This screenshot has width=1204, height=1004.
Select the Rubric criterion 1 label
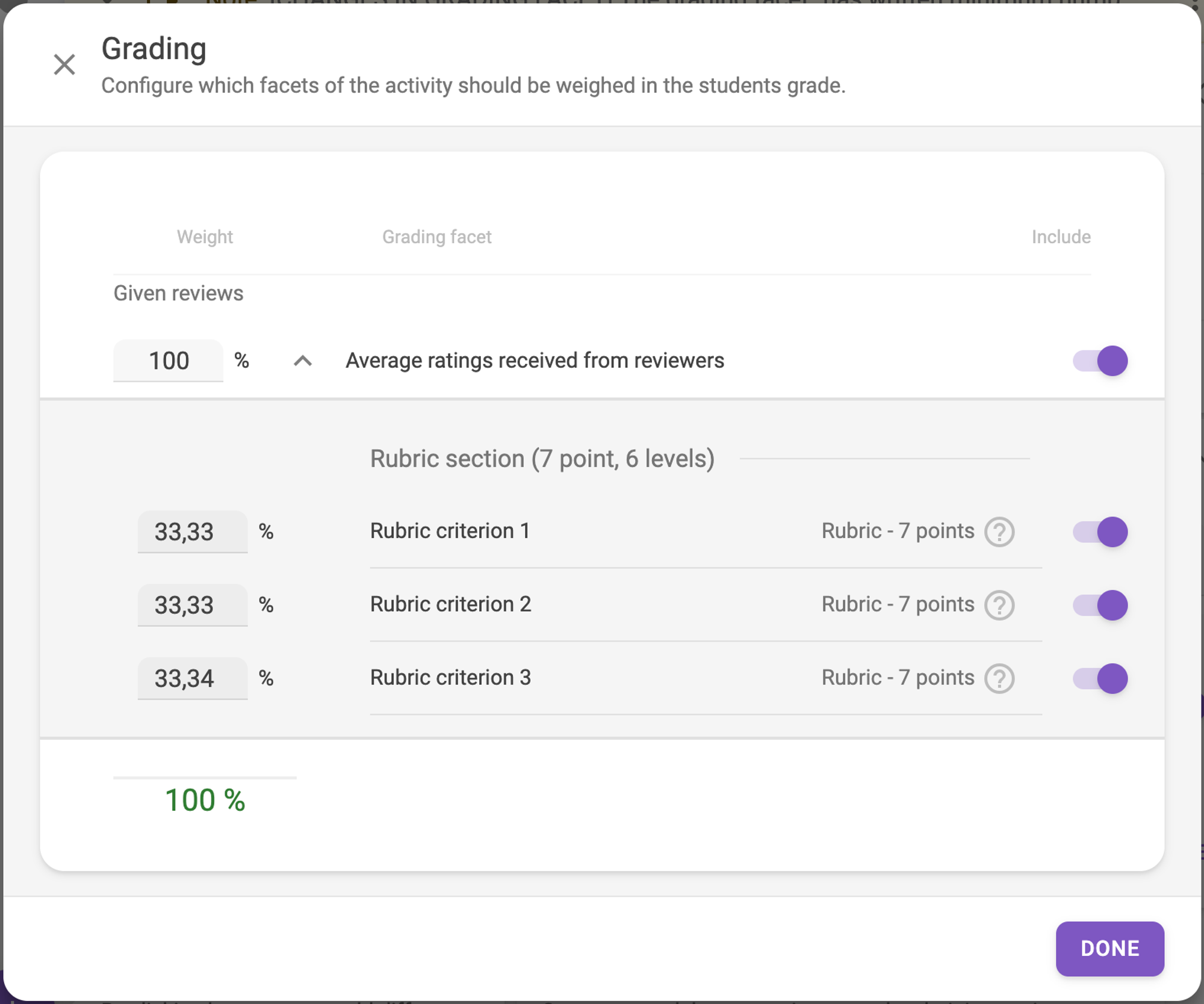[450, 531]
